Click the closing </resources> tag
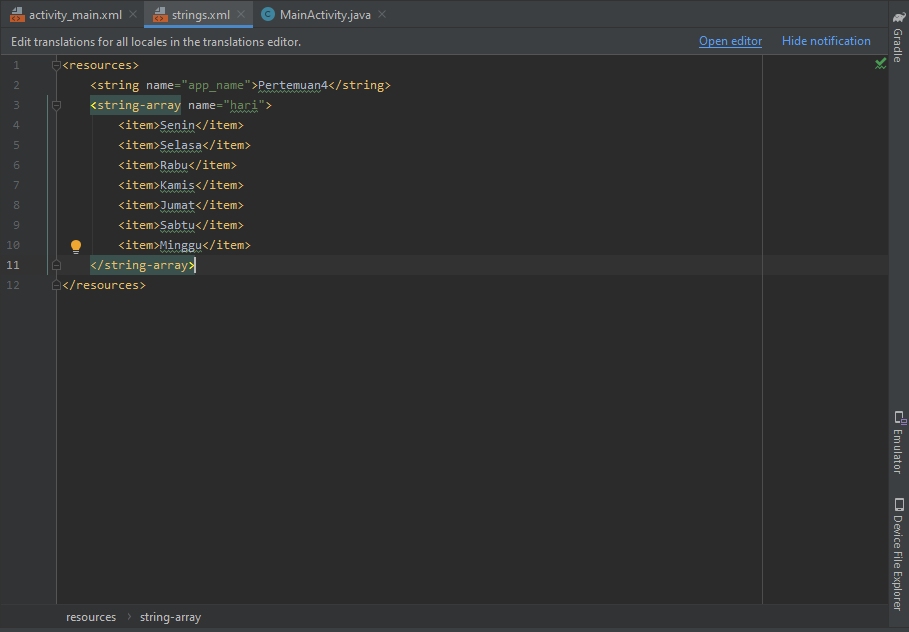Image resolution: width=909 pixels, height=632 pixels. 104,285
